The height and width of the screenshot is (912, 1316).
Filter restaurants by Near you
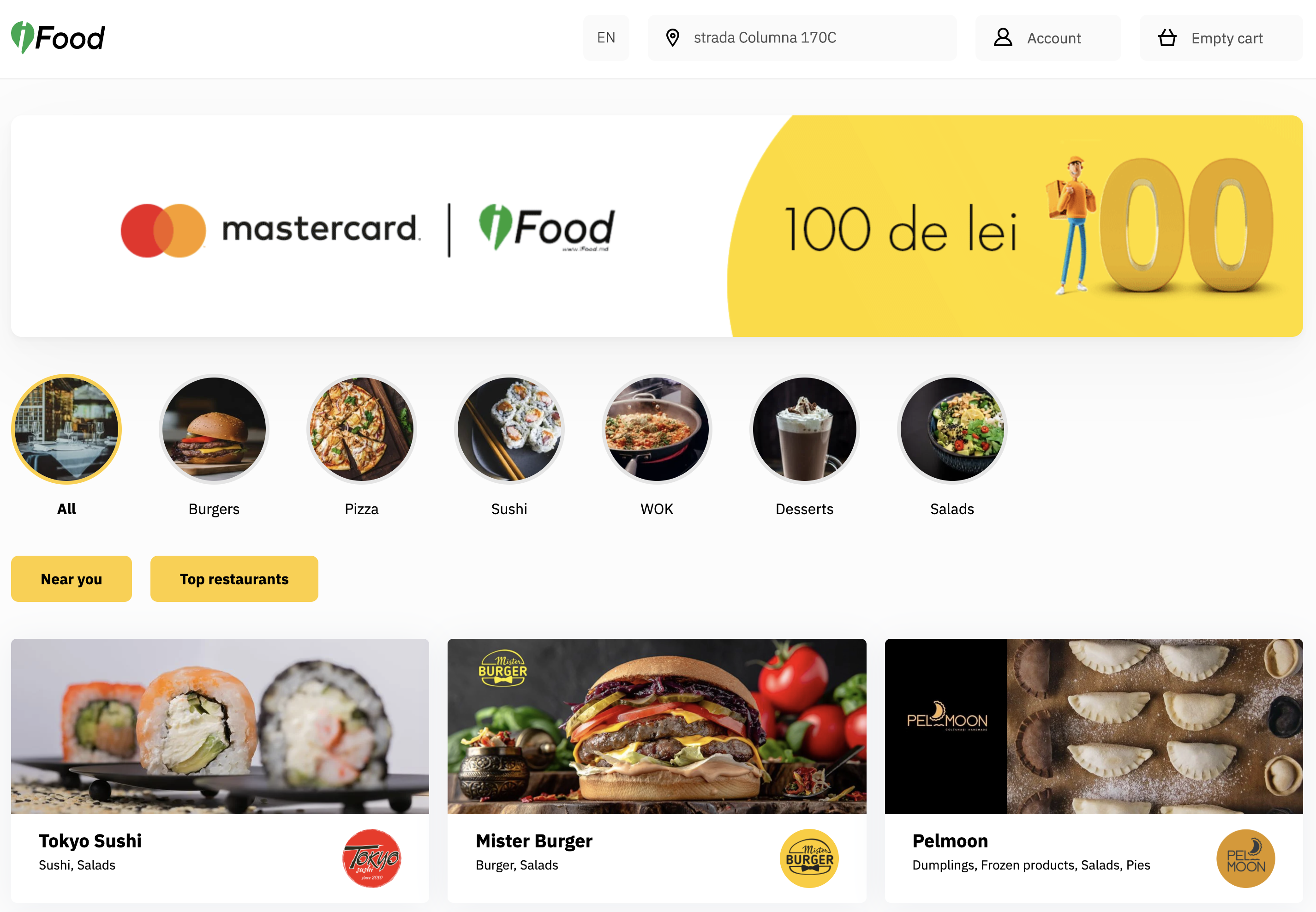[x=72, y=579]
